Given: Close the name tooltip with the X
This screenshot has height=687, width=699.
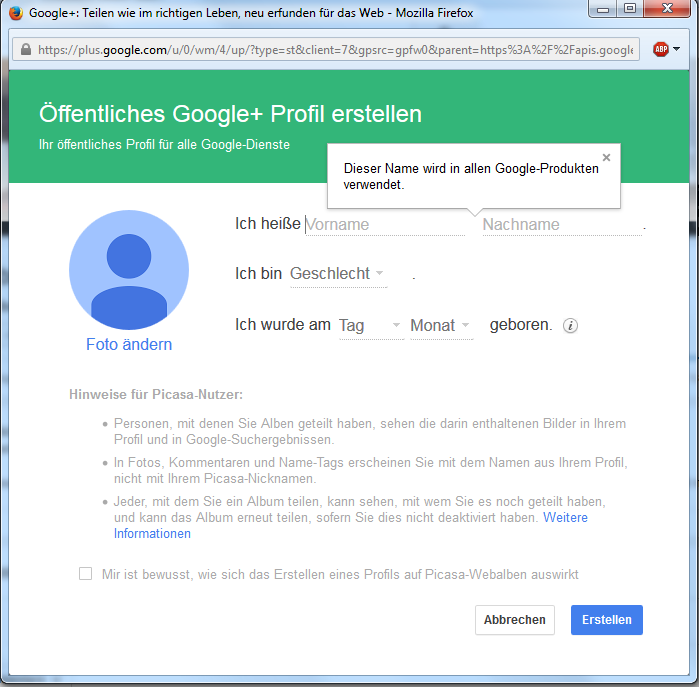Looking at the screenshot, I should pyautogui.click(x=606, y=157).
